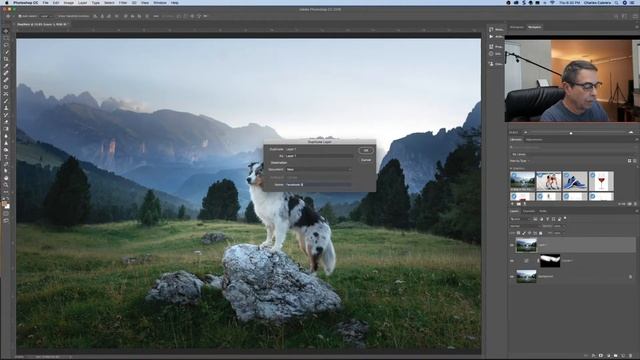The width and height of the screenshot is (640, 360).
Task: Toggle lock transparent pixels
Action: pyautogui.click(x=518, y=233)
